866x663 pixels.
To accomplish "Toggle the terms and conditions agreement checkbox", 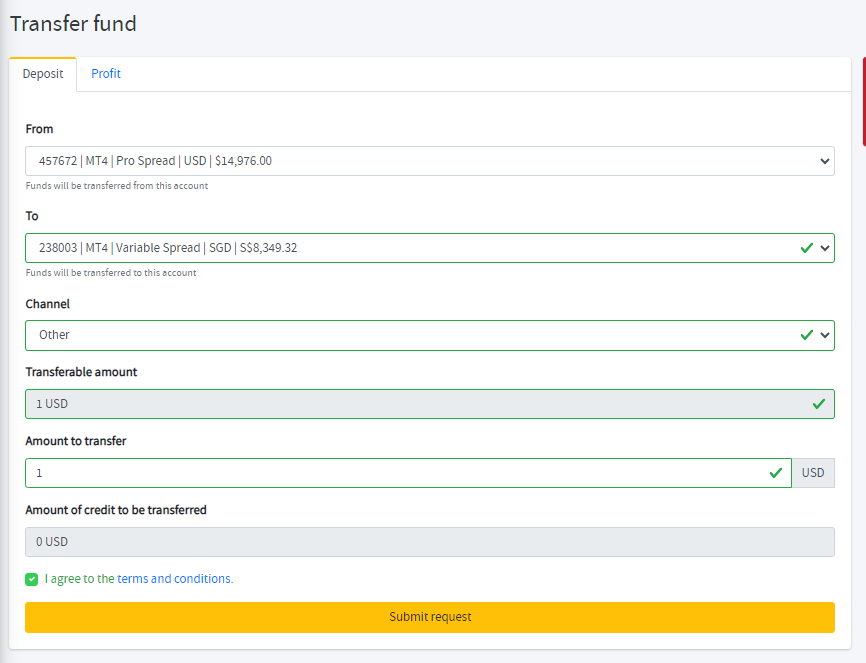I will pyautogui.click(x=31, y=579).
